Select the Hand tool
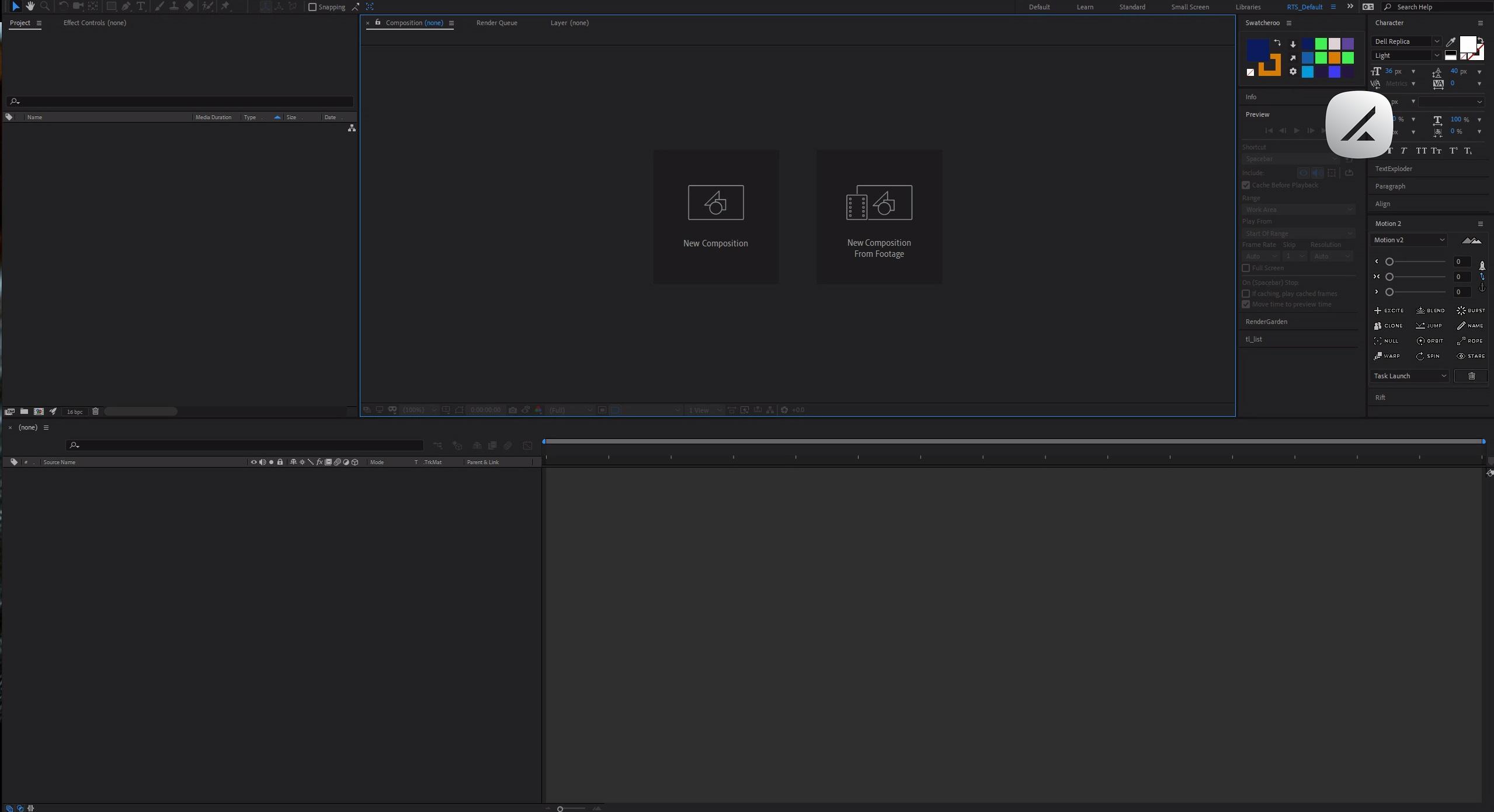Screen dimensions: 1494x812 (x=30, y=6)
